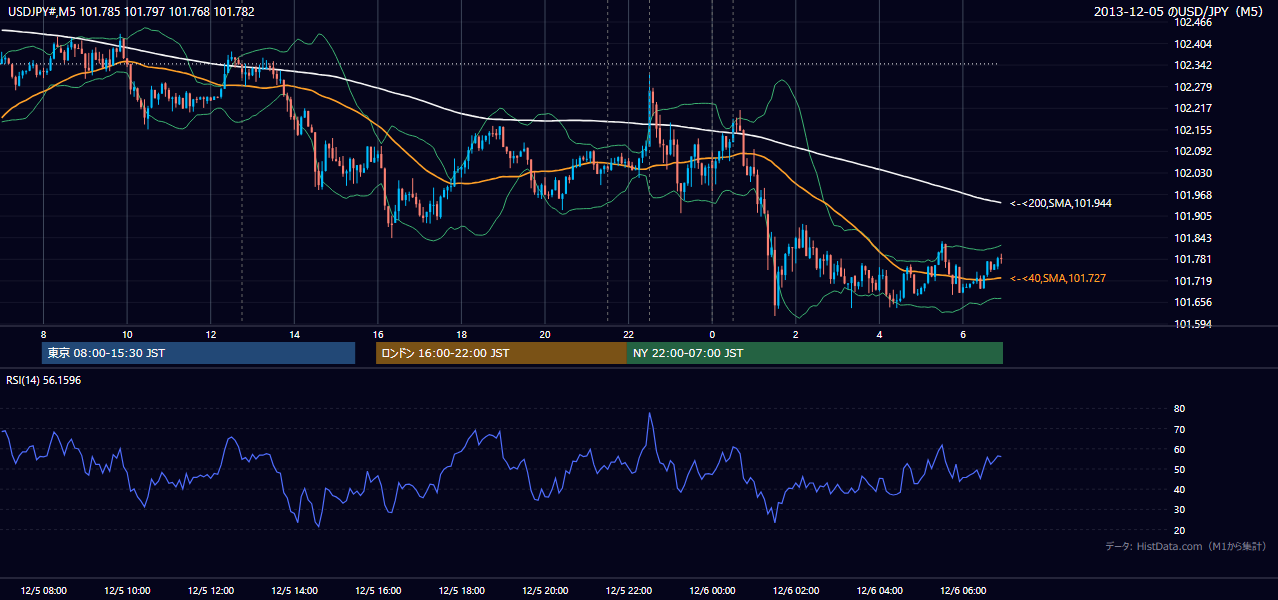Click the 12/6 06:00 bottom time label

click(963, 591)
